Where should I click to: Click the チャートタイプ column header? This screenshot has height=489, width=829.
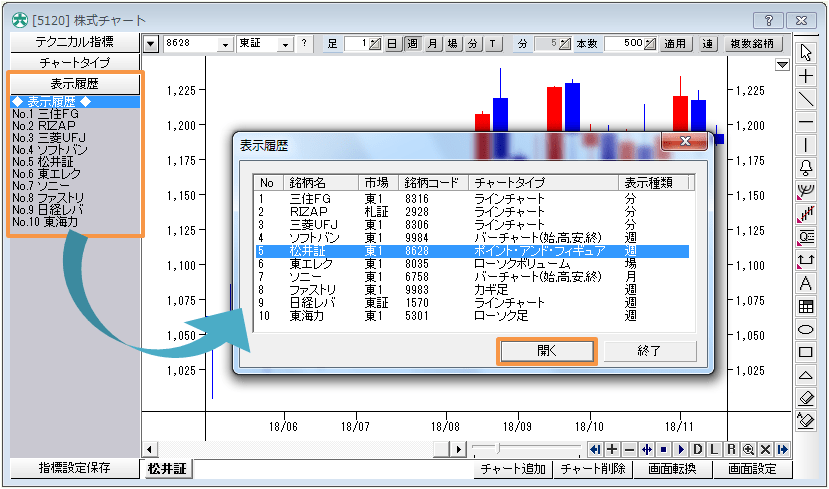543,183
